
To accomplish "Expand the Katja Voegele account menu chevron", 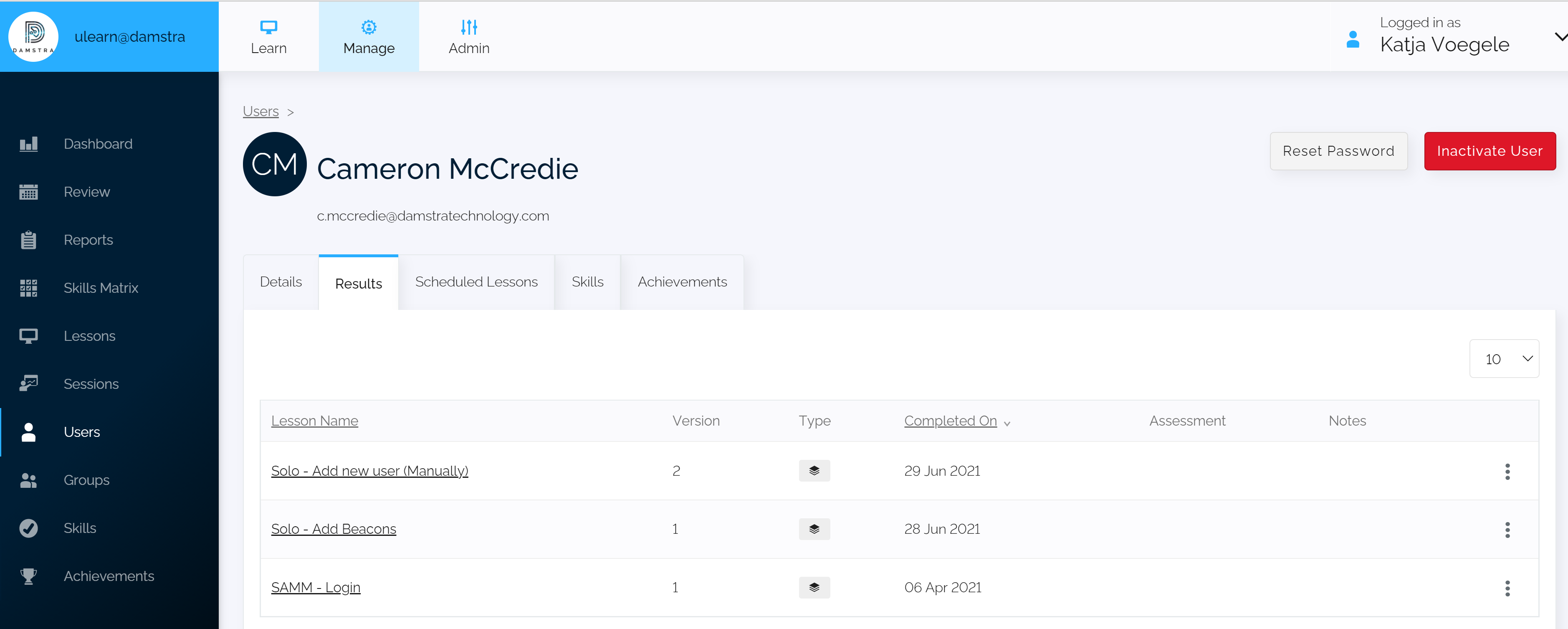I will 1560,36.
